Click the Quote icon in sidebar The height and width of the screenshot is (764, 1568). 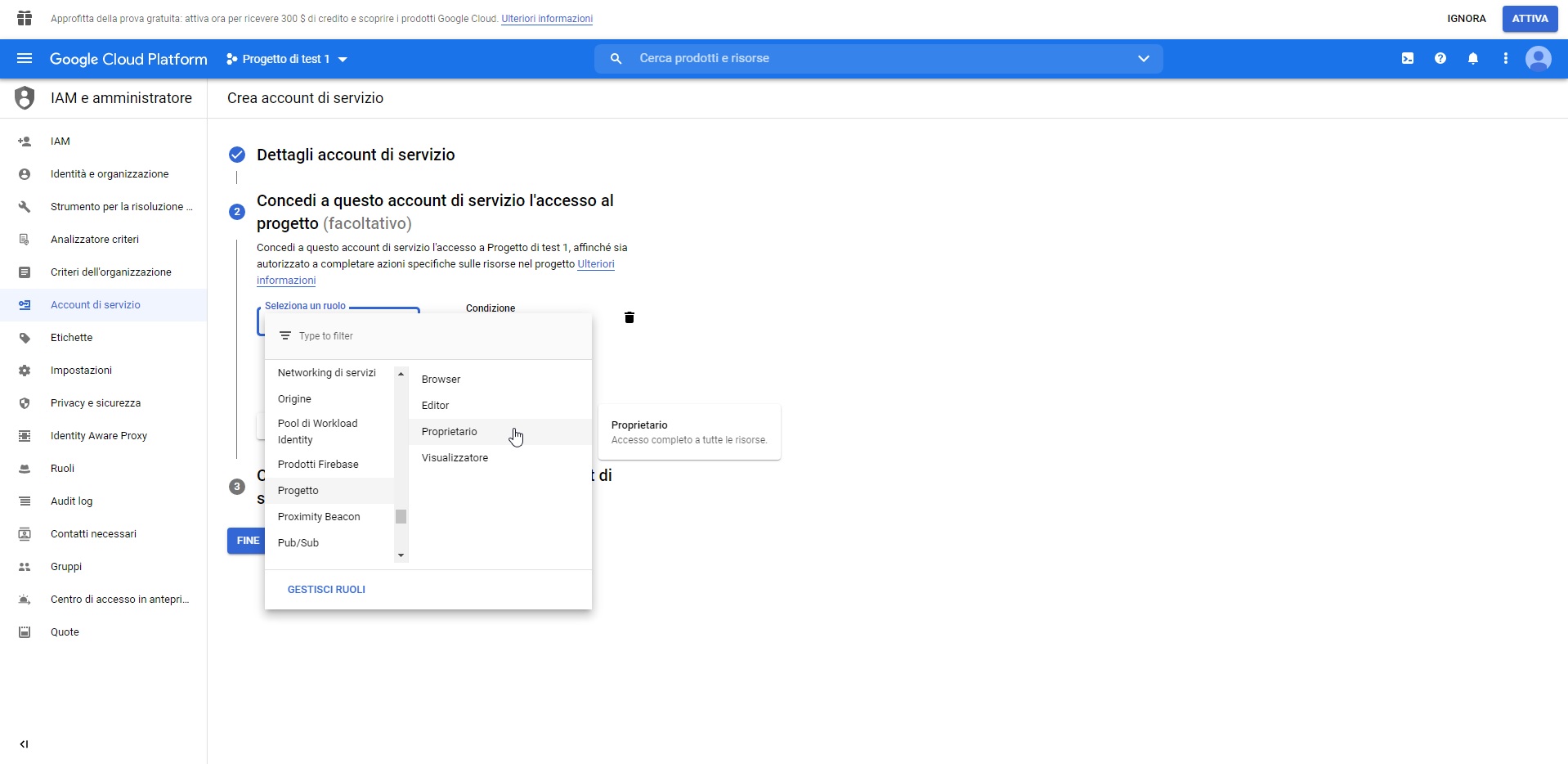click(x=25, y=632)
